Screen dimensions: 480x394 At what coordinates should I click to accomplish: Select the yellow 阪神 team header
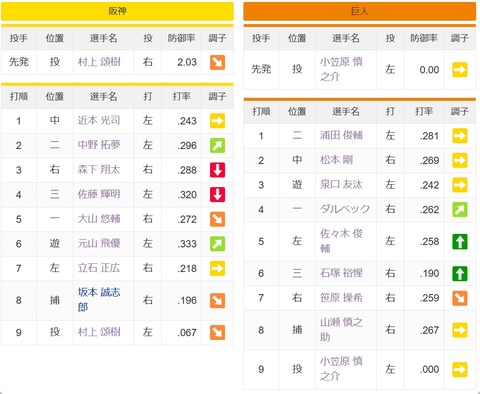click(x=117, y=11)
